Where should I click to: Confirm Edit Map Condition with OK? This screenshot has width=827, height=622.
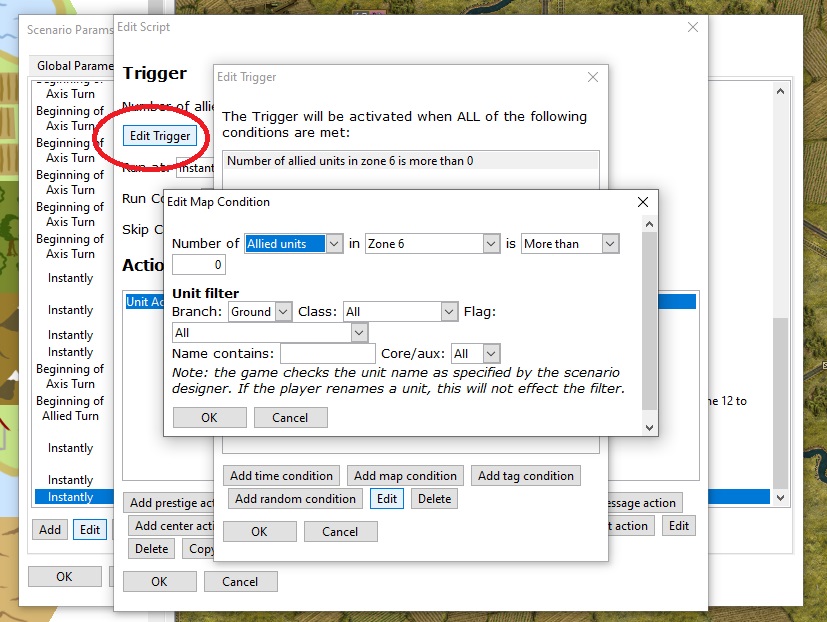pyautogui.click(x=209, y=417)
